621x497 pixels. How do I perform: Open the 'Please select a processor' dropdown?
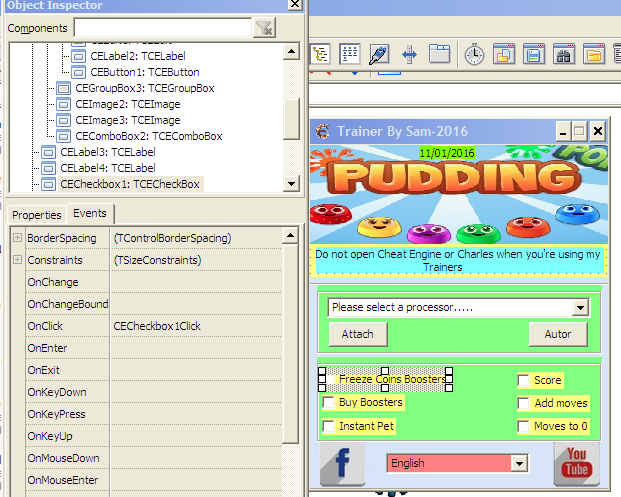click(580, 308)
